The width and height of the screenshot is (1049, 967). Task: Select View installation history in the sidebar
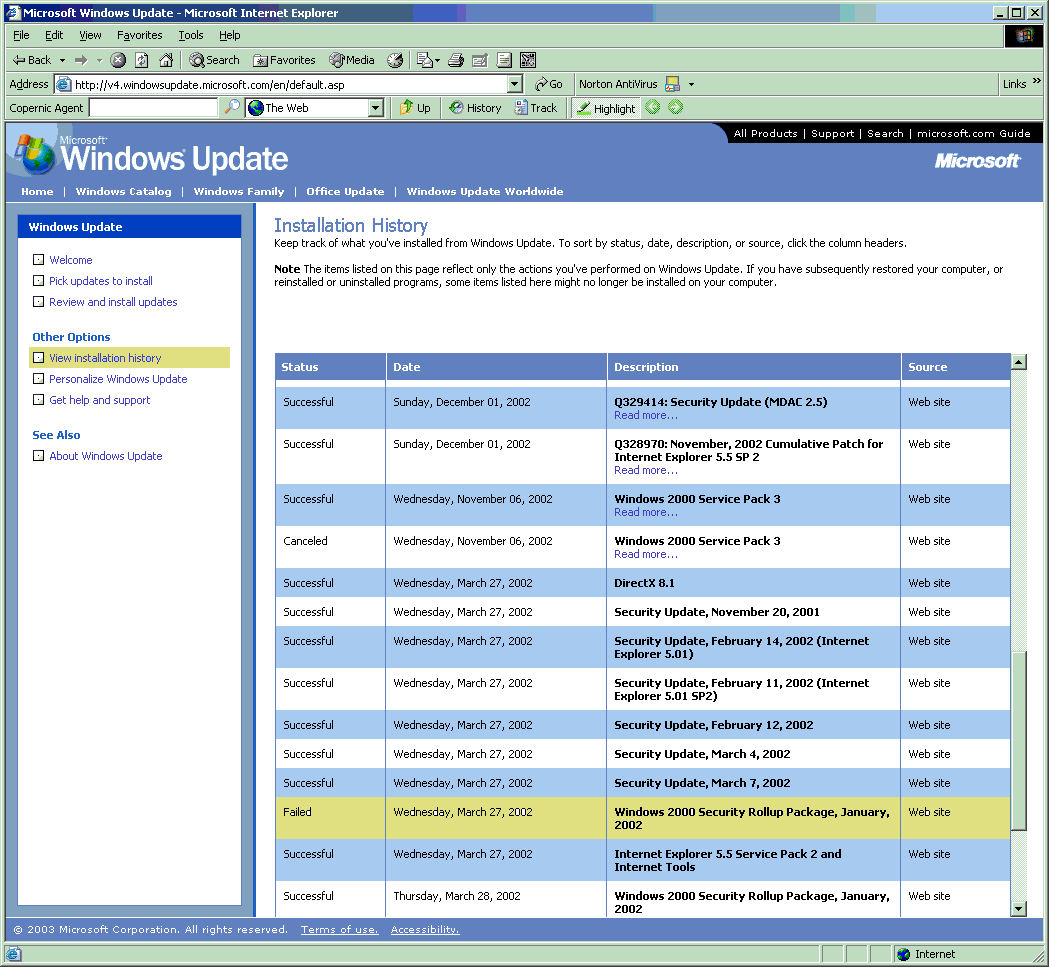pos(103,357)
